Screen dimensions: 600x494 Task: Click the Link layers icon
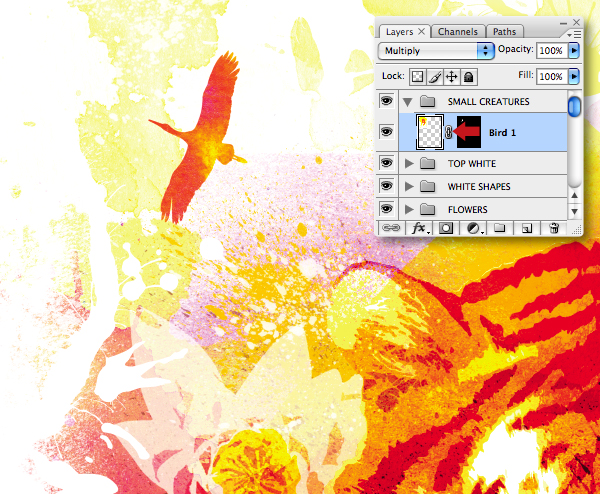391,228
